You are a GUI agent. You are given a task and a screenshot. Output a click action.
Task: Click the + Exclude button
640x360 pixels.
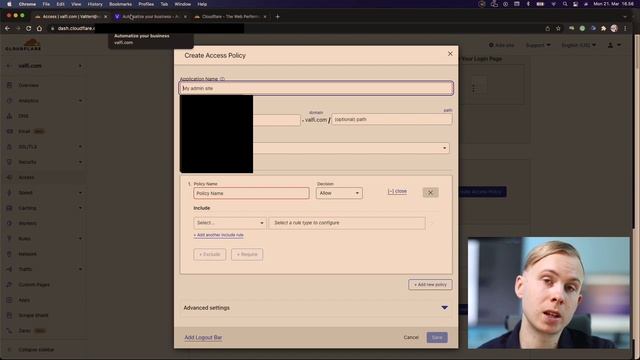209,254
